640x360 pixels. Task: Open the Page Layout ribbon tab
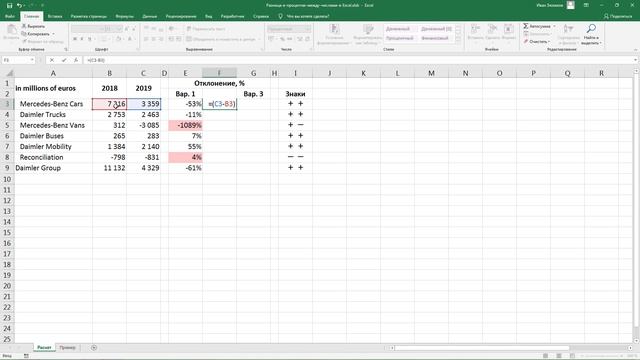[x=89, y=16]
